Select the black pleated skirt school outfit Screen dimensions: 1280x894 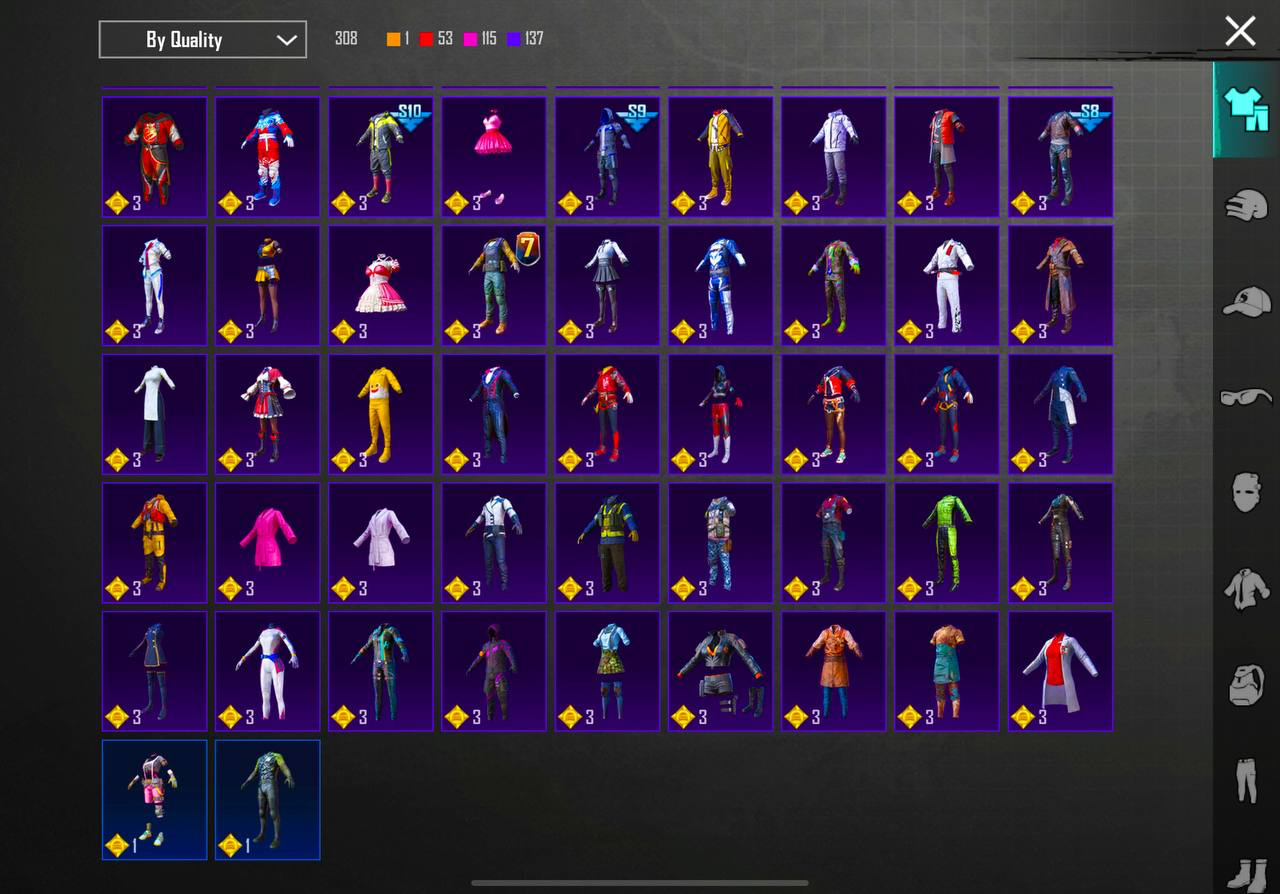point(607,286)
